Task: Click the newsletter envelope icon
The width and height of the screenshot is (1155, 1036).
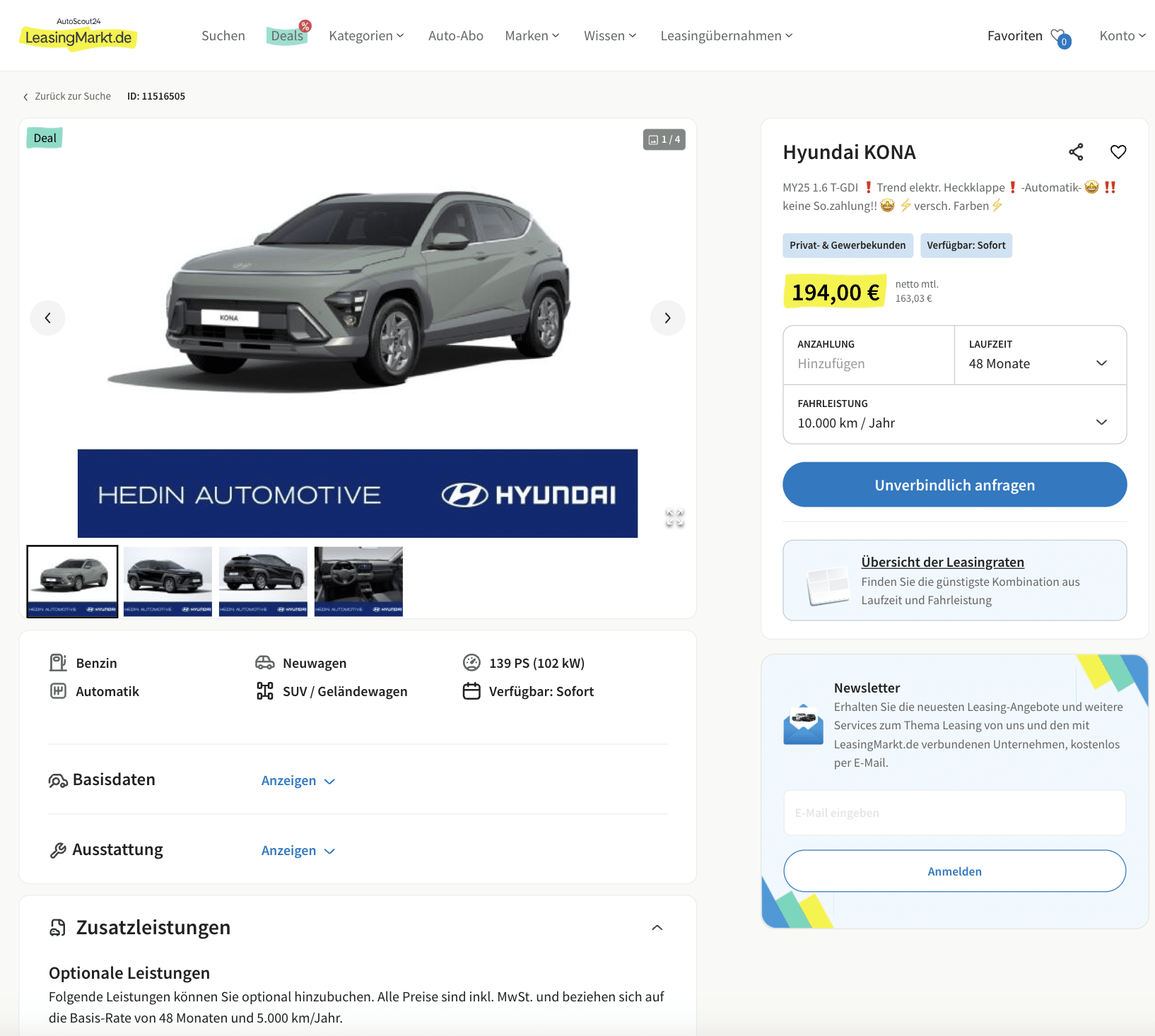Action: tap(803, 724)
